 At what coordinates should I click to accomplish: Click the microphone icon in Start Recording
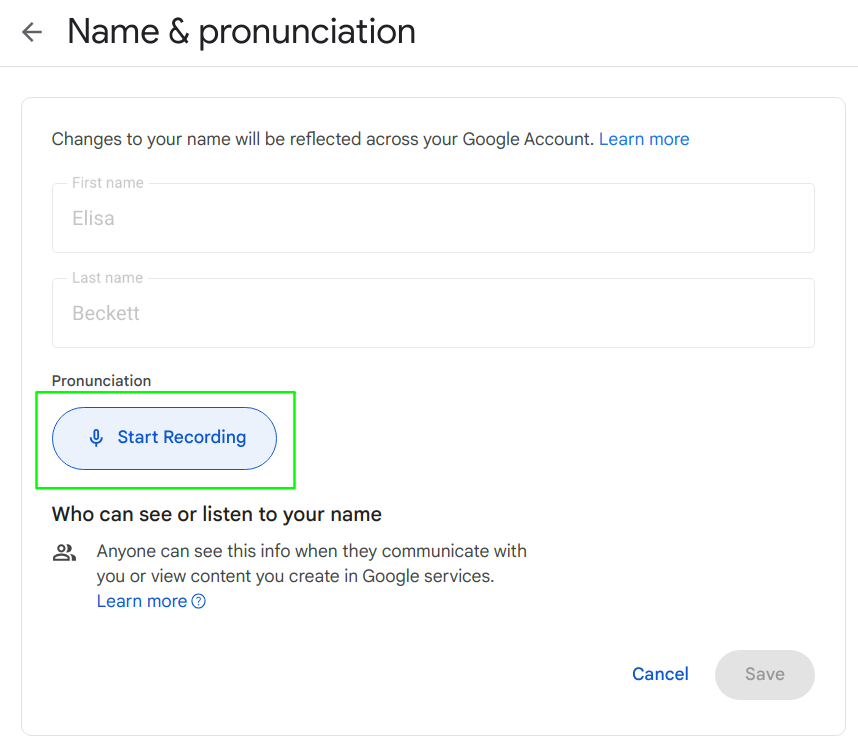tap(96, 438)
